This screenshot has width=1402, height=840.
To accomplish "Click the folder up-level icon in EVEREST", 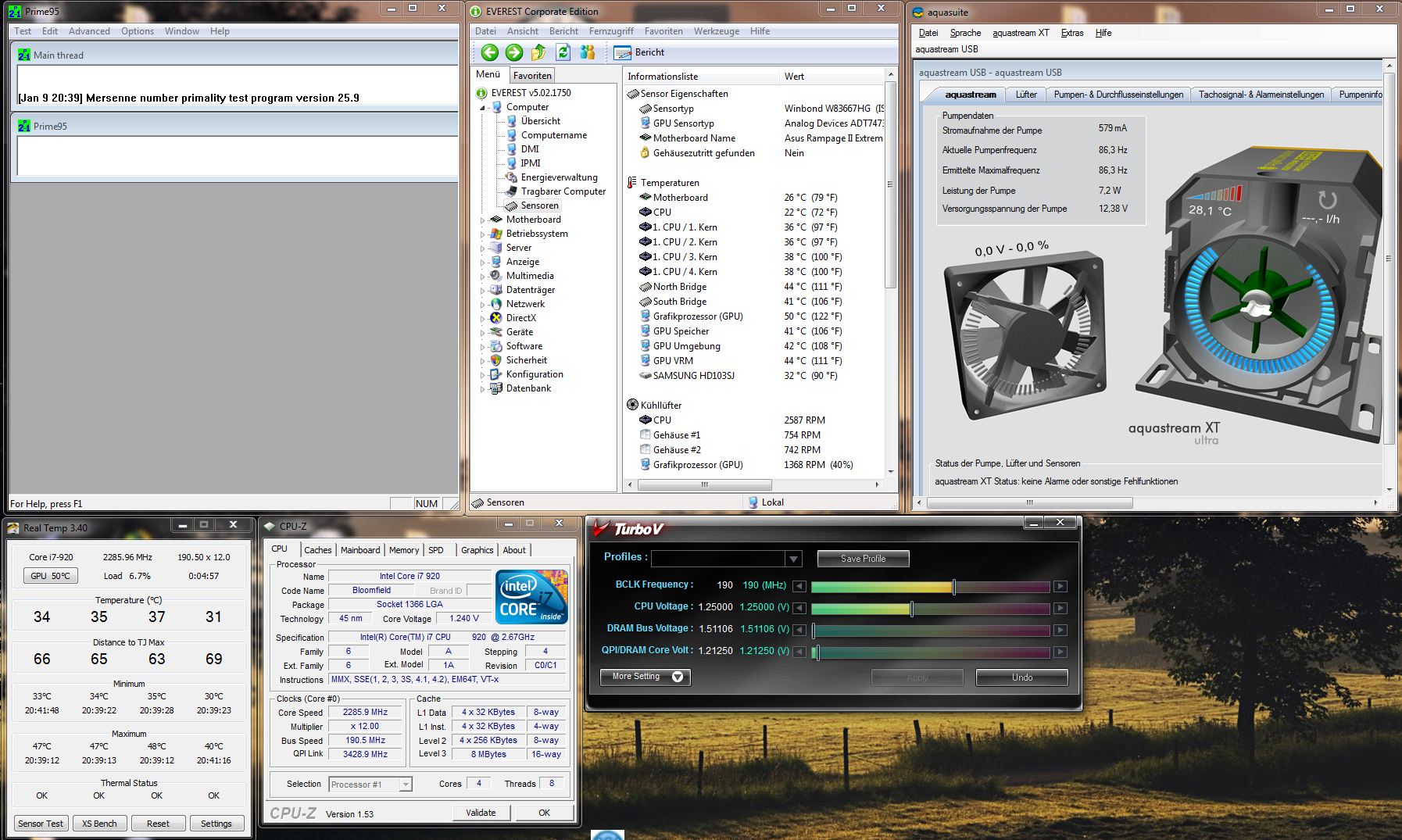I will (538, 52).
